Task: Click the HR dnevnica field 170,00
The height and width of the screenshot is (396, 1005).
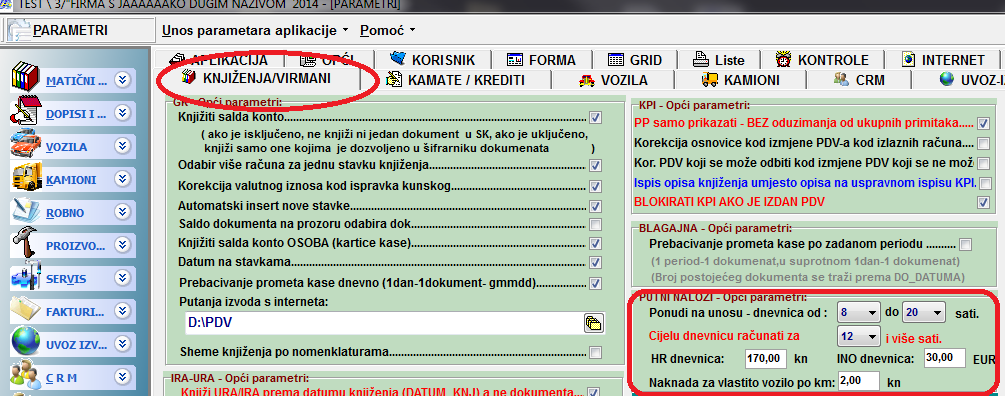Action: 766,358
